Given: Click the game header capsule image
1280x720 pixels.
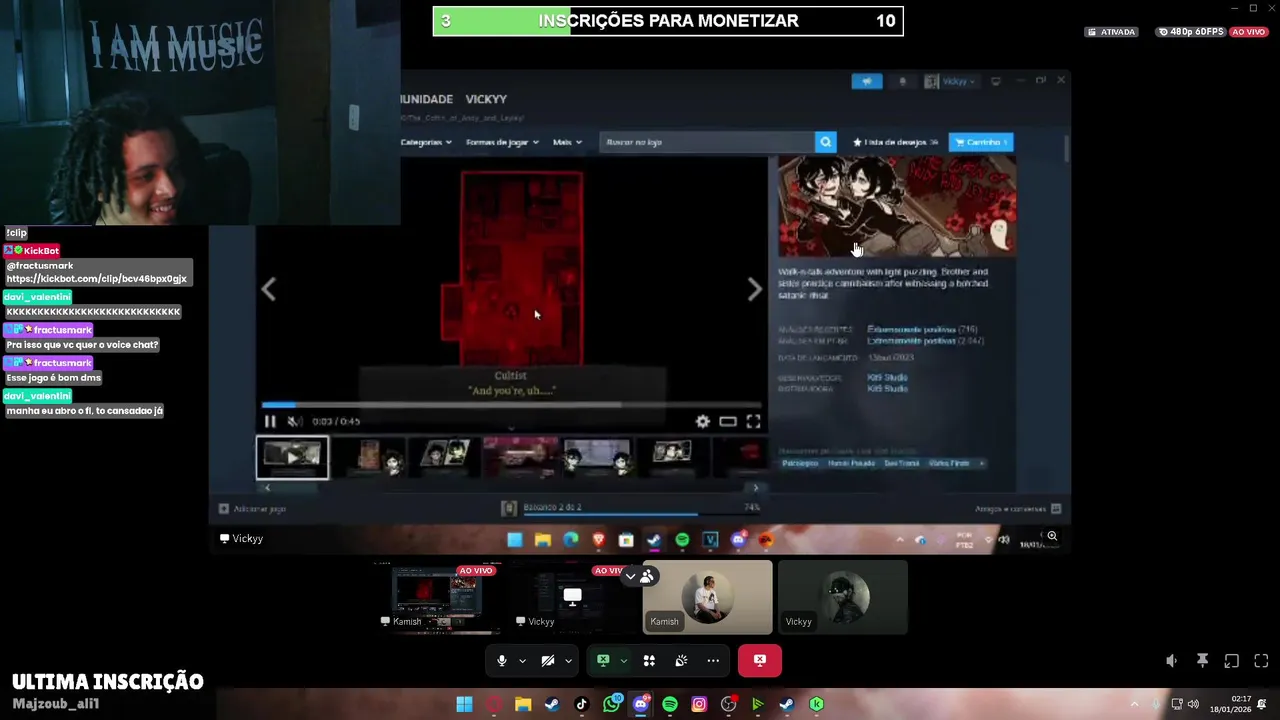Looking at the screenshot, I should point(897,206).
